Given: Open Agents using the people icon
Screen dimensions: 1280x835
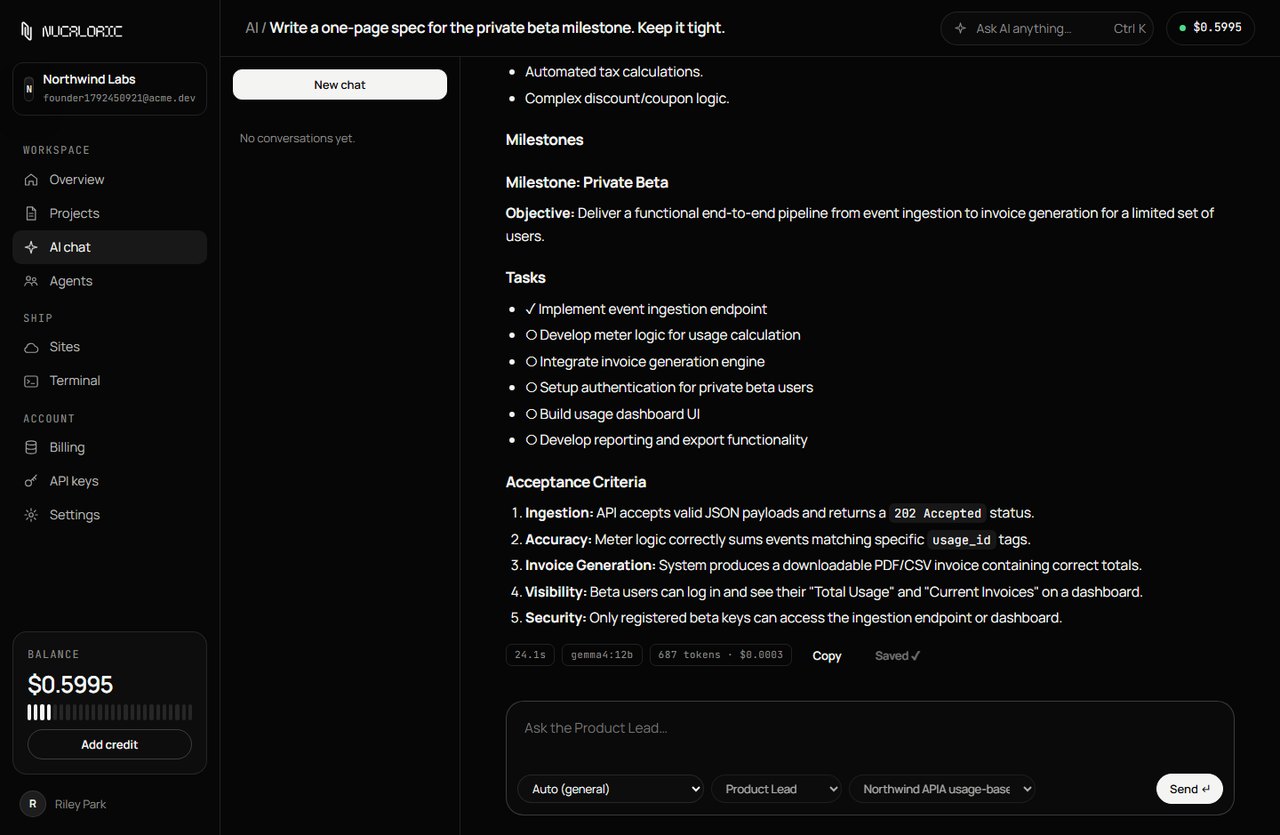Looking at the screenshot, I should 31,281.
